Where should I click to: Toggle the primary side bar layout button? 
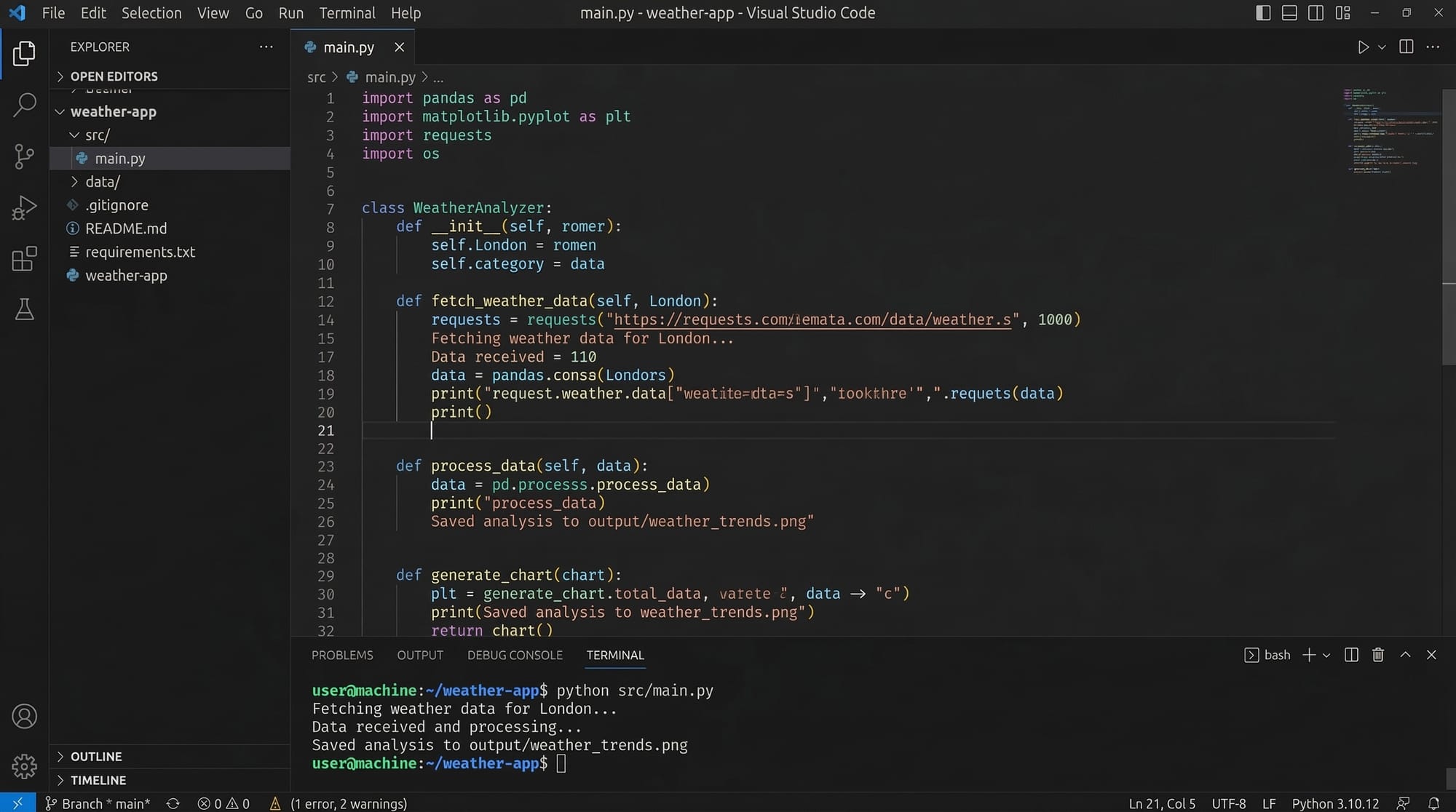[1263, 13]
